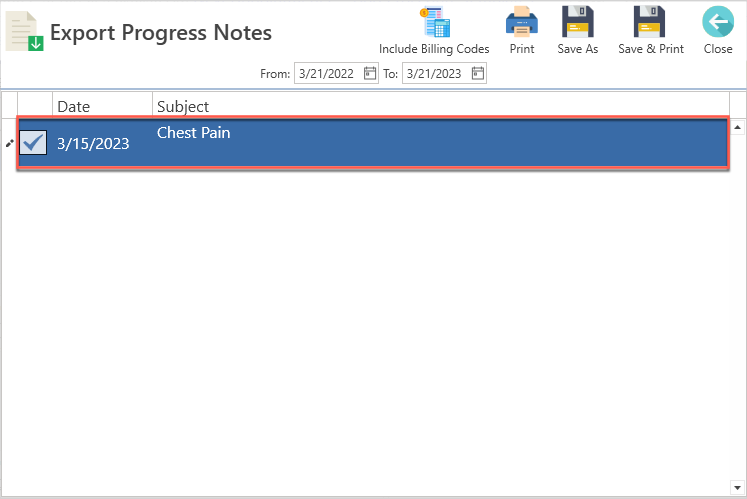
Task: Select the 3/15/2023 date cell
Action: (x=93, y=143)
